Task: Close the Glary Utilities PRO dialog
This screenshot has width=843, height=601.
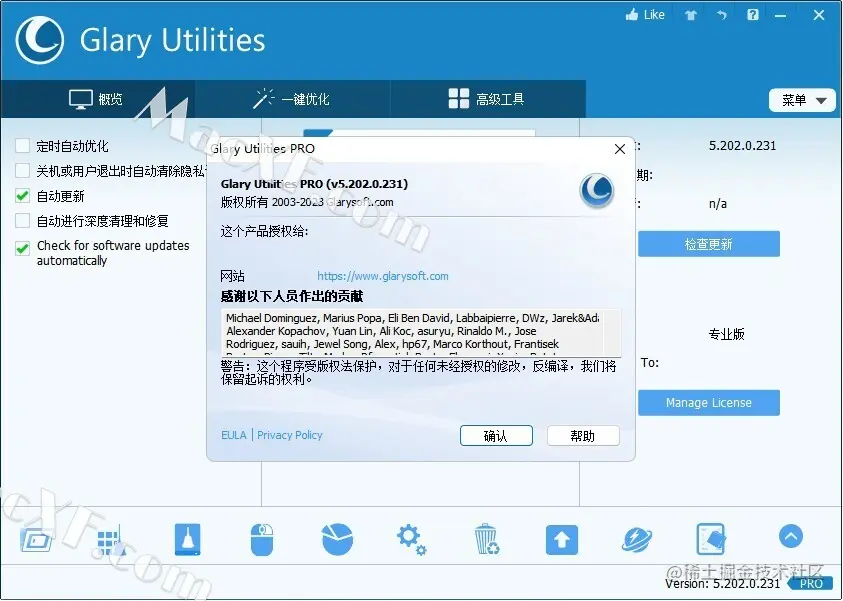Action: pyautogui.click(x=620, y=149)
